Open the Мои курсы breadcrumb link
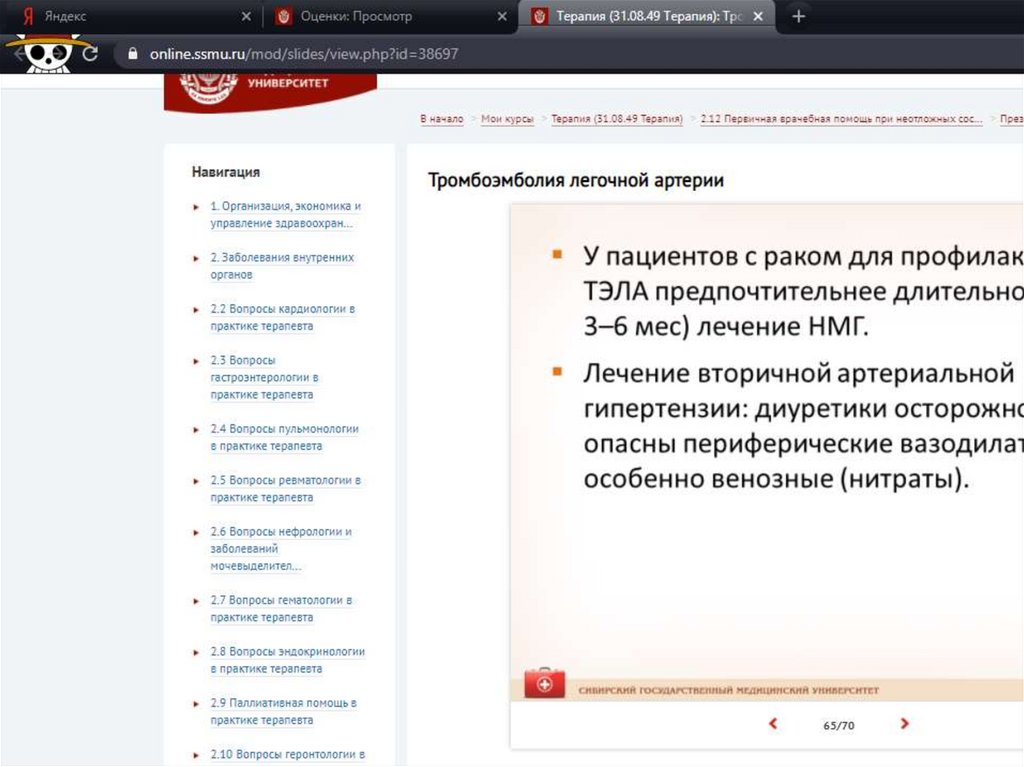 (507, 119)
